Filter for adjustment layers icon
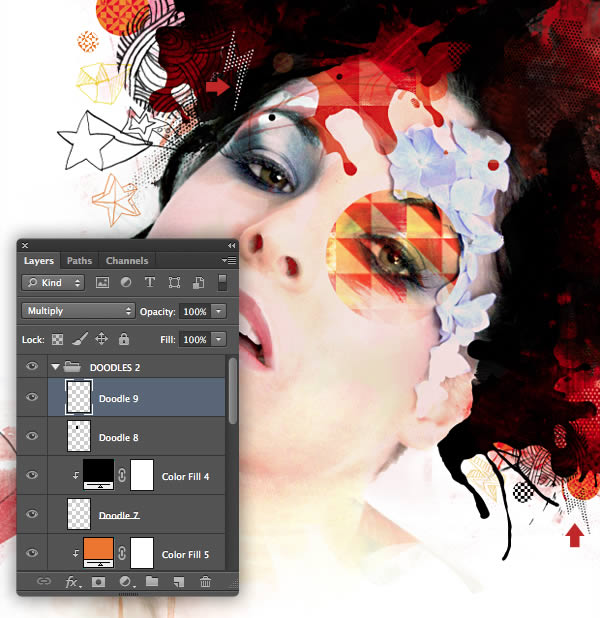This screenshot has height=618, width=600. click(x=126, y=282)
